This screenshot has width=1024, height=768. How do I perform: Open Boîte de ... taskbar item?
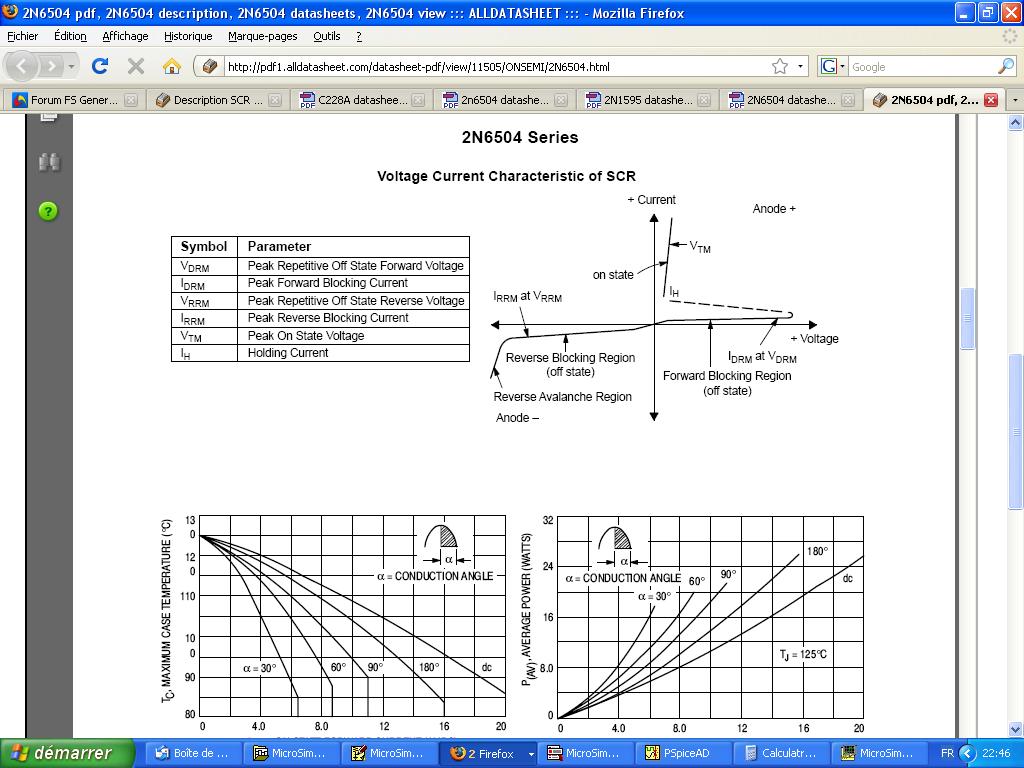click(191, 753)
